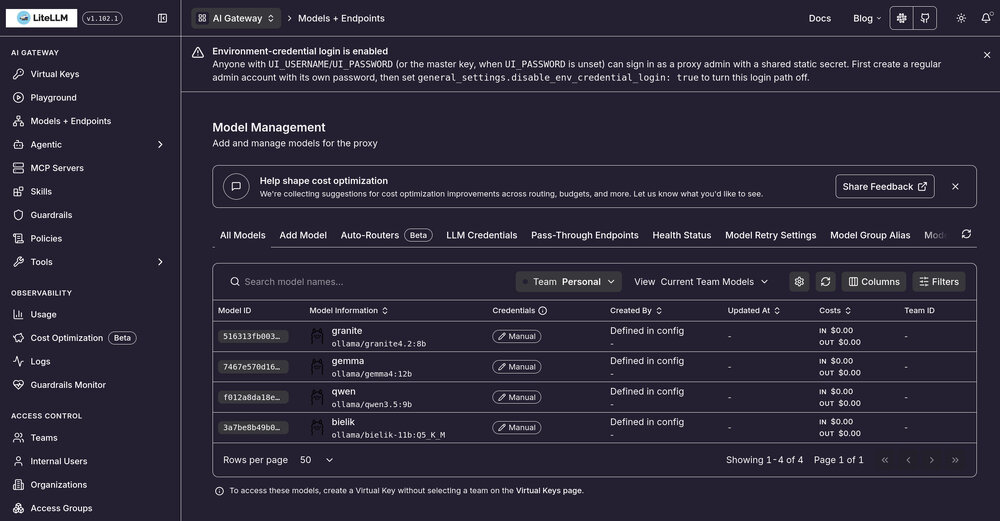
Task: Jump to the last page arrow
Action: (955, 460)
